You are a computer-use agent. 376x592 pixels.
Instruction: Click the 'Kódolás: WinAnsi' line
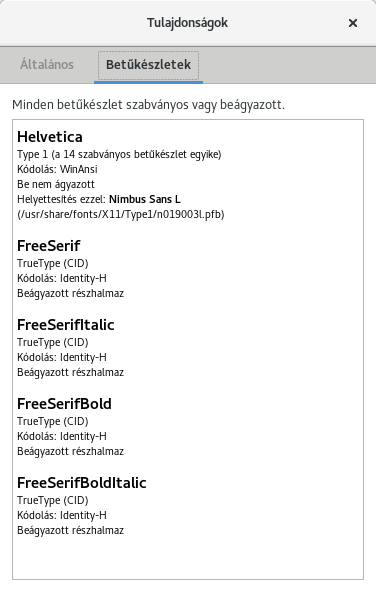point(57,169)
